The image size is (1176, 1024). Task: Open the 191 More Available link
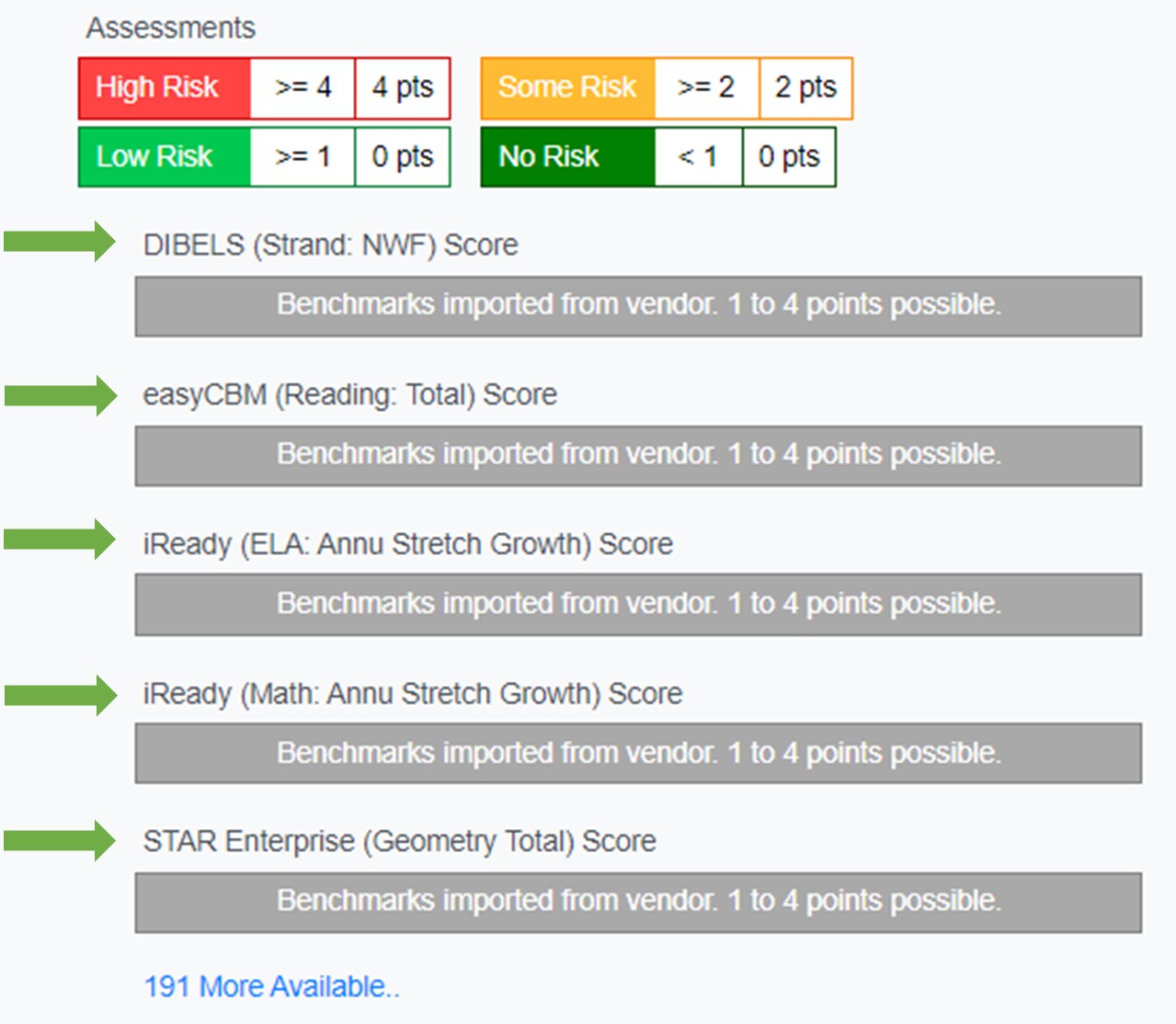pyautogui.click(x=271, y=986)
